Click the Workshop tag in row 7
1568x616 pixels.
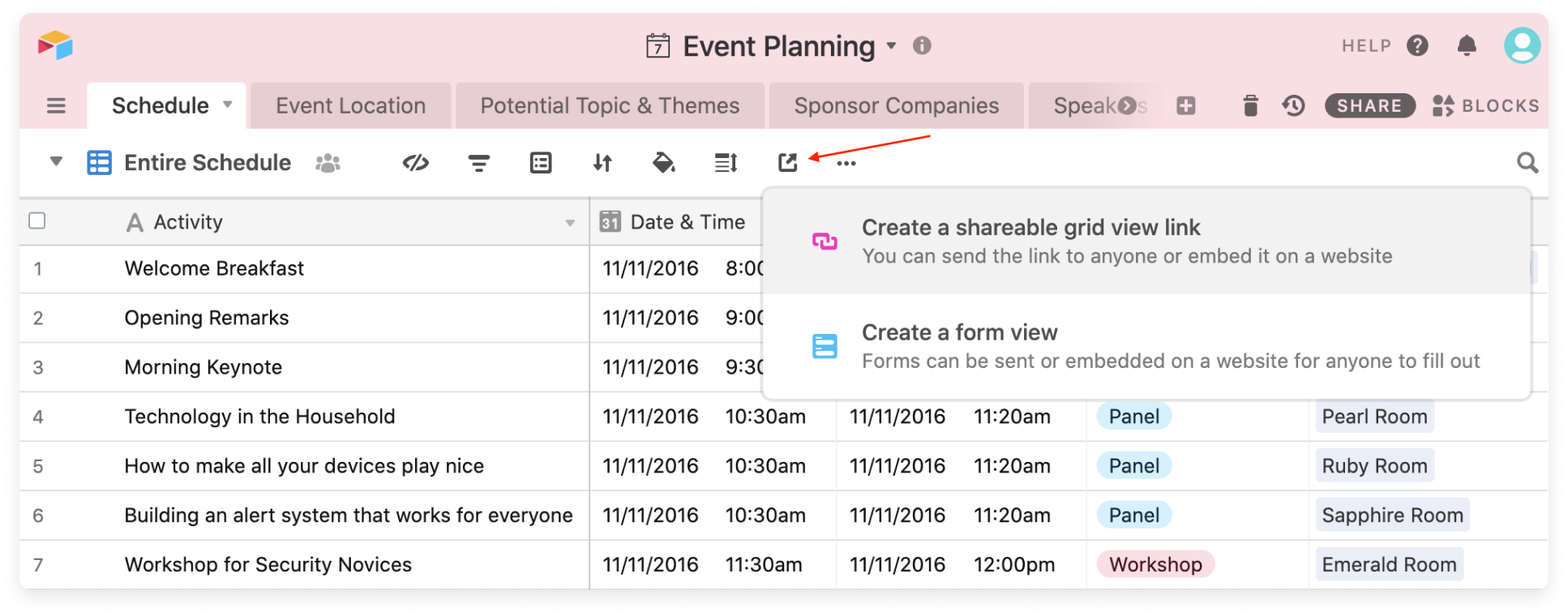[x=1155, y=564]
